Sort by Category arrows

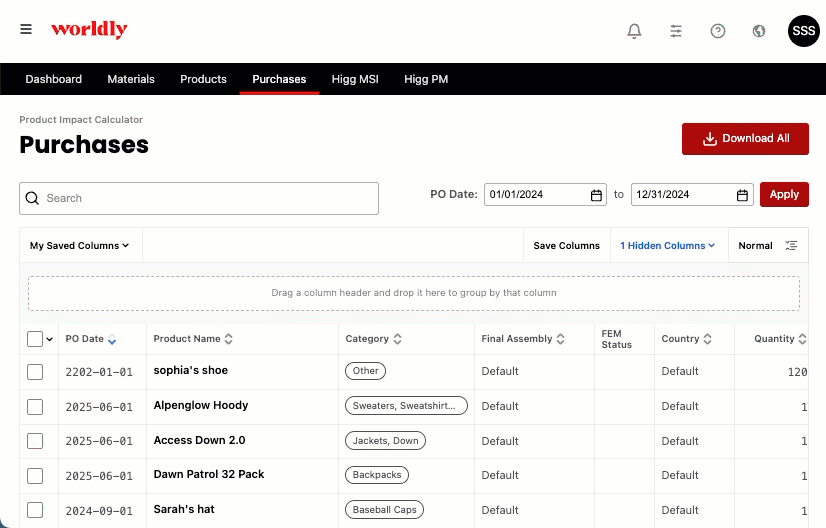[397, 339]
